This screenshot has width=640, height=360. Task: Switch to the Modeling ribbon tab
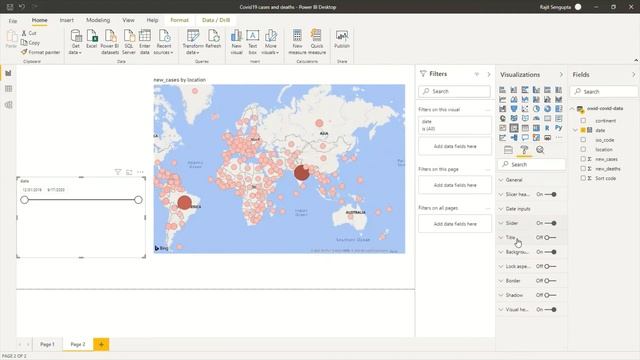pos(98,20)
